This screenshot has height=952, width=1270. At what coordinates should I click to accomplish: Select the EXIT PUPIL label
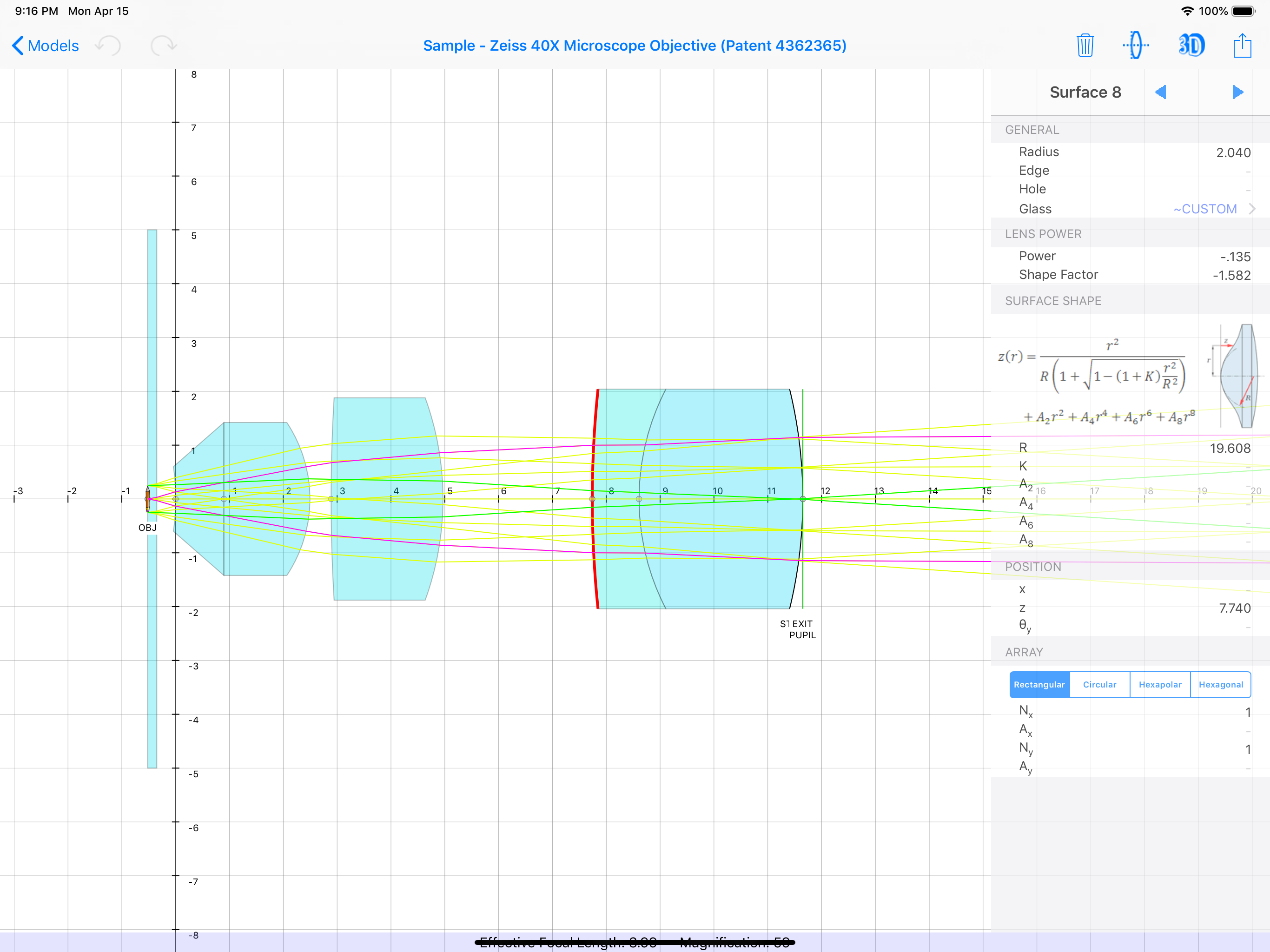(802, 629)
